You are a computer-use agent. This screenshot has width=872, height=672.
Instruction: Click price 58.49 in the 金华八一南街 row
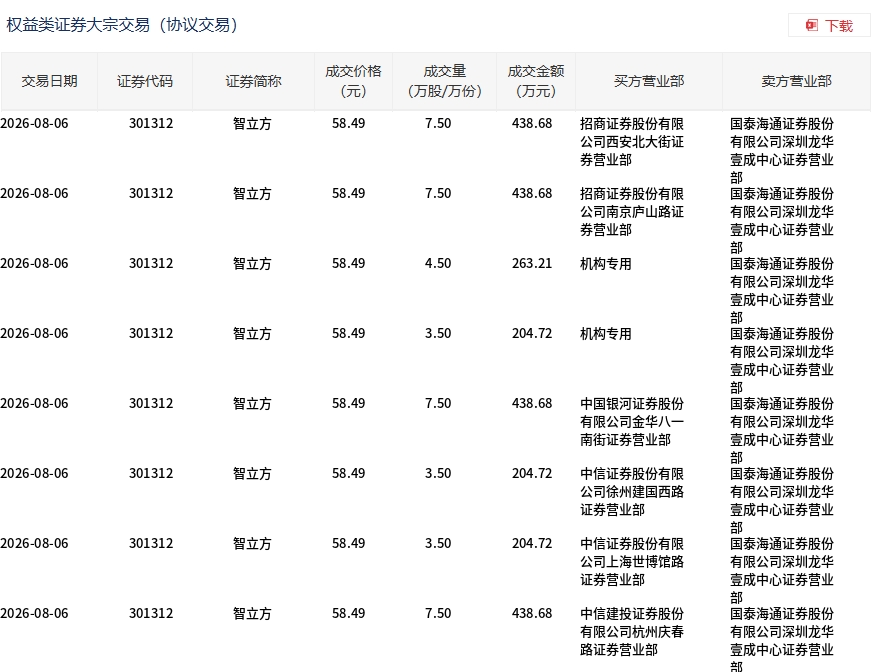coord(349,403)
